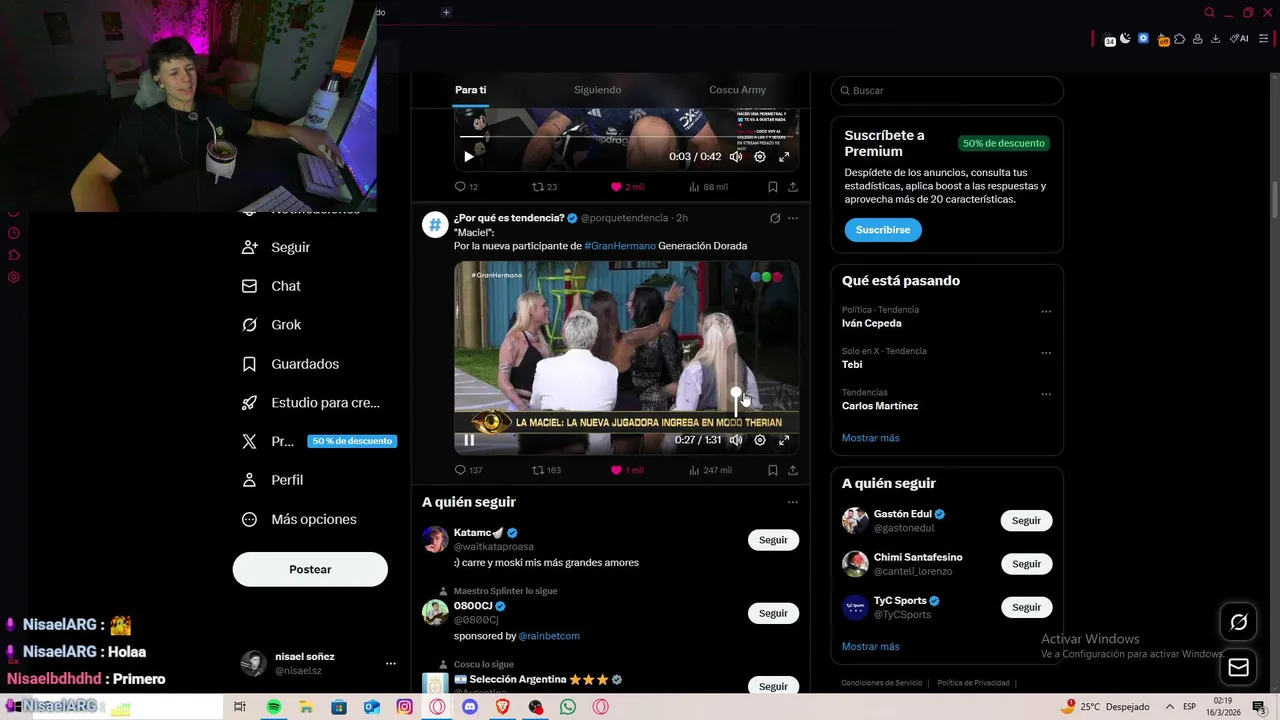Image resolution: width=1280 pixels, height=720 pixels.
Task: Open options for the Iván Cepeda trend
Action: [x=1046, y=311]
